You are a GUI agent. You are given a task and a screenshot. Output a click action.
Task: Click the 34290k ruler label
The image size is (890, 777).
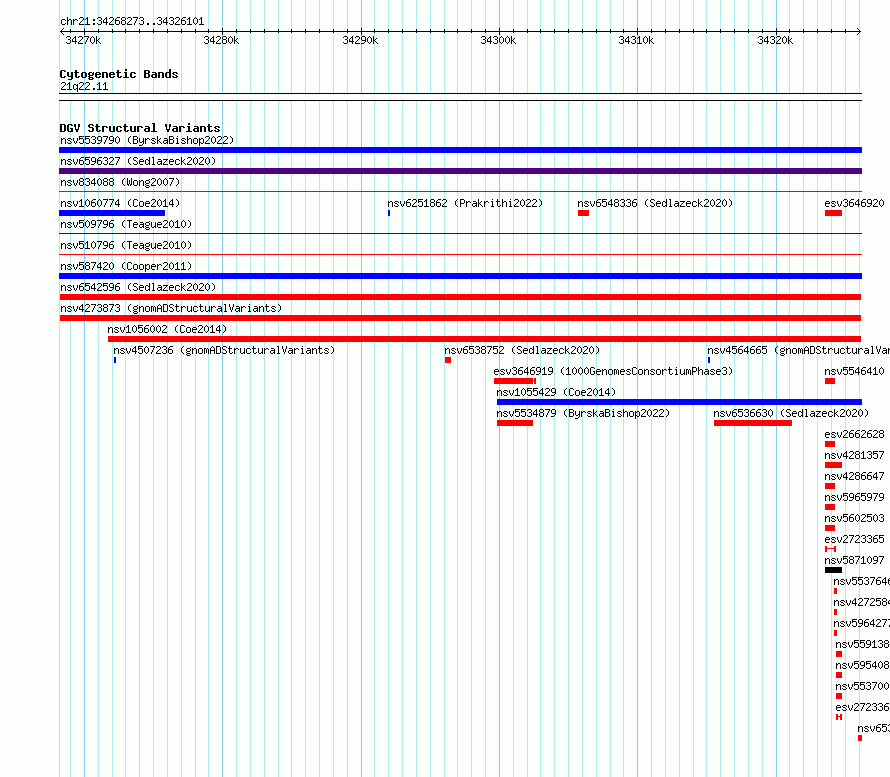(360, 40)
